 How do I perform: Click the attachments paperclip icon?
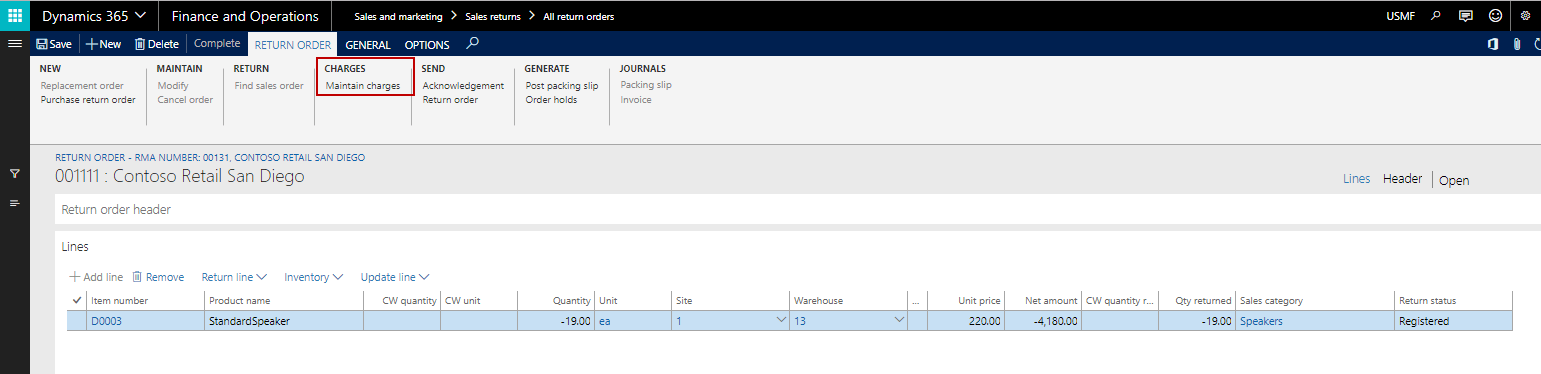click(1517, 44)
